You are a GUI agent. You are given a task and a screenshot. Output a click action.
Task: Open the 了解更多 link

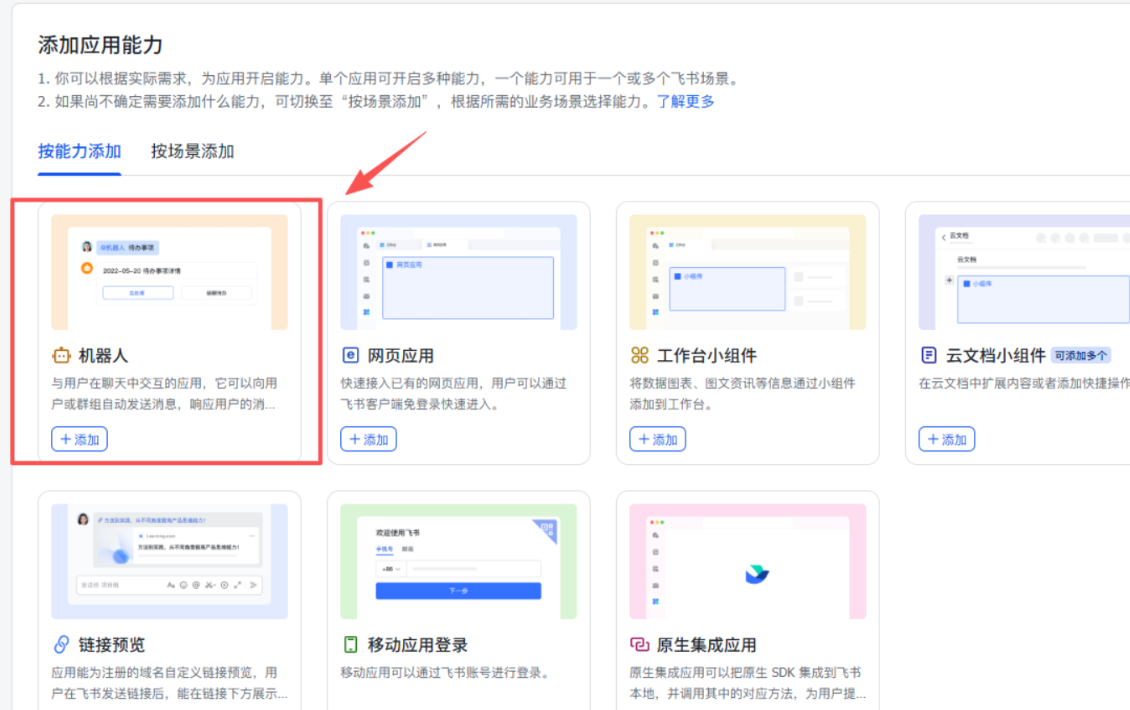click(x=685, y=102)
